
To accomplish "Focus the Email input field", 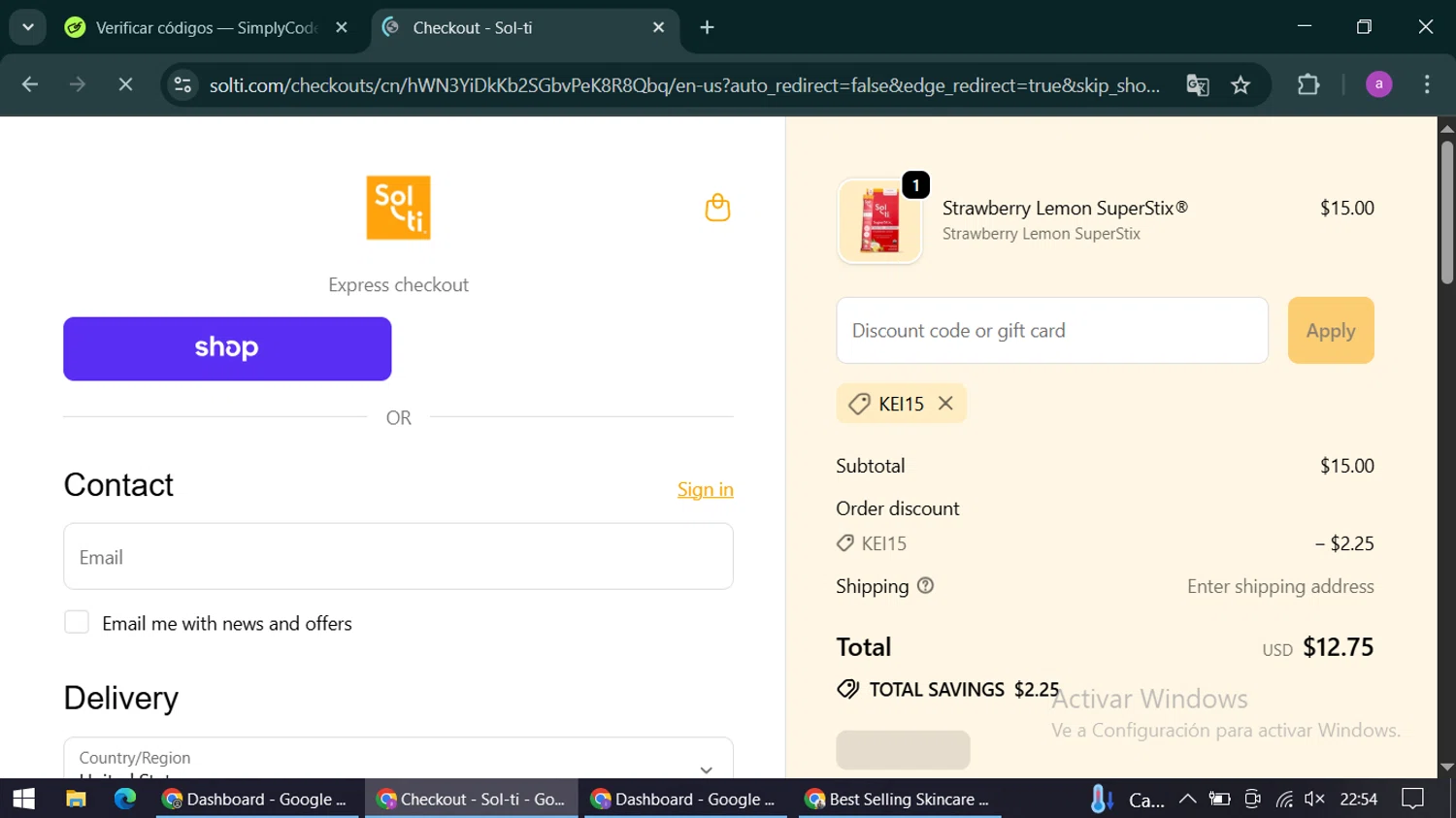I will 398,556.
